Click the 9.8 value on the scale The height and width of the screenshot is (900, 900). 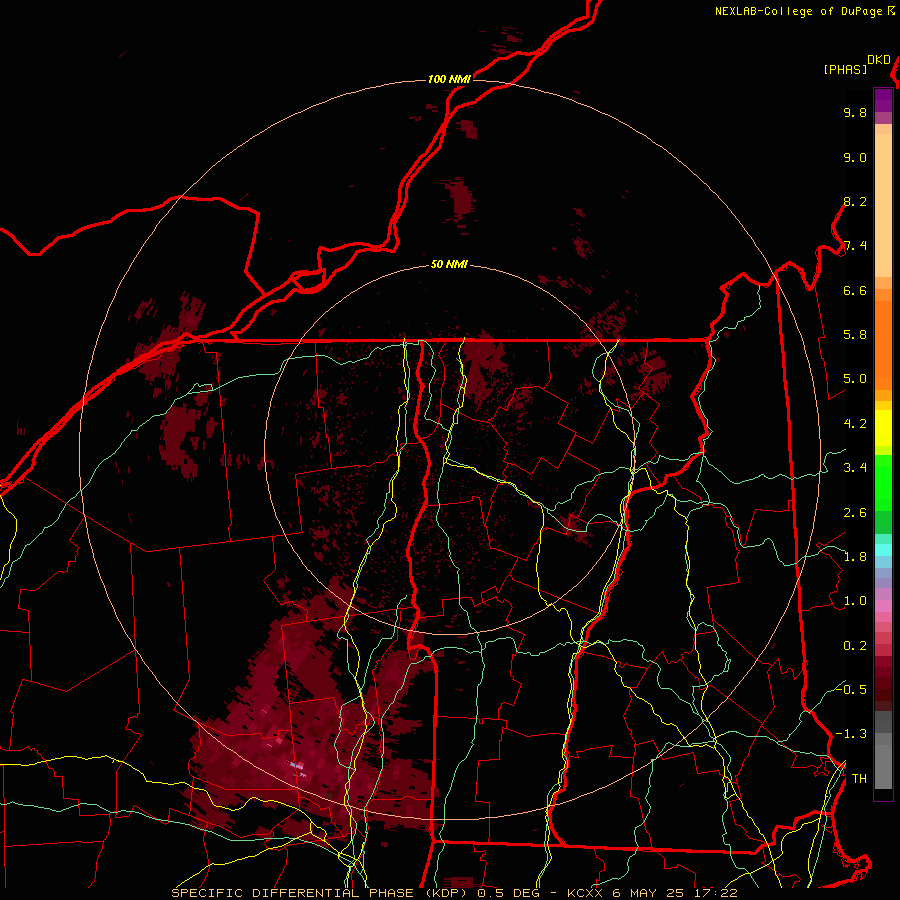click(855, 112)
